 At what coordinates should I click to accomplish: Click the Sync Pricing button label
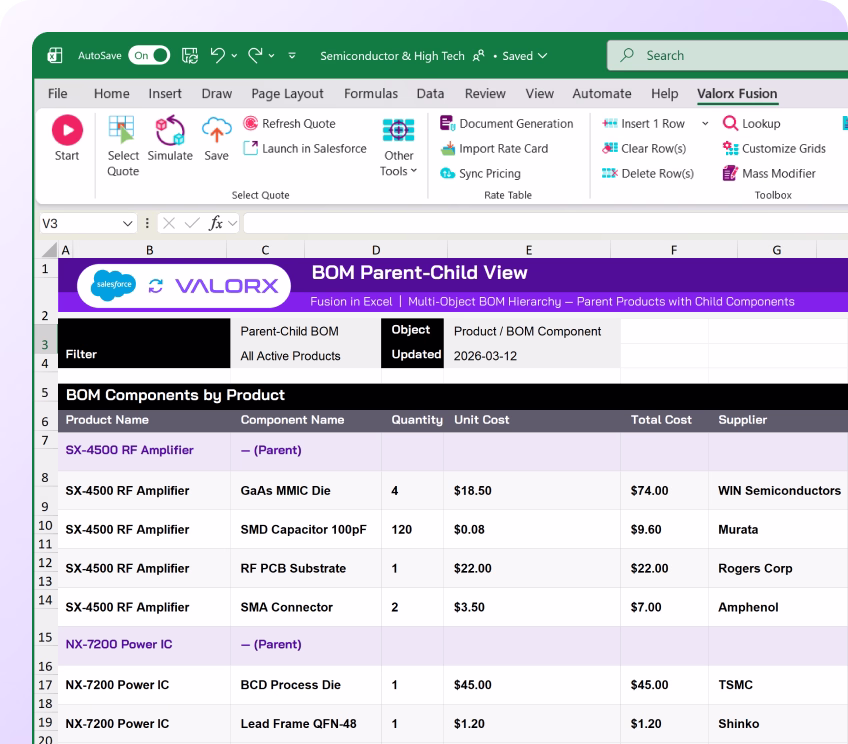pyautogui.click(x=490, y=173)
